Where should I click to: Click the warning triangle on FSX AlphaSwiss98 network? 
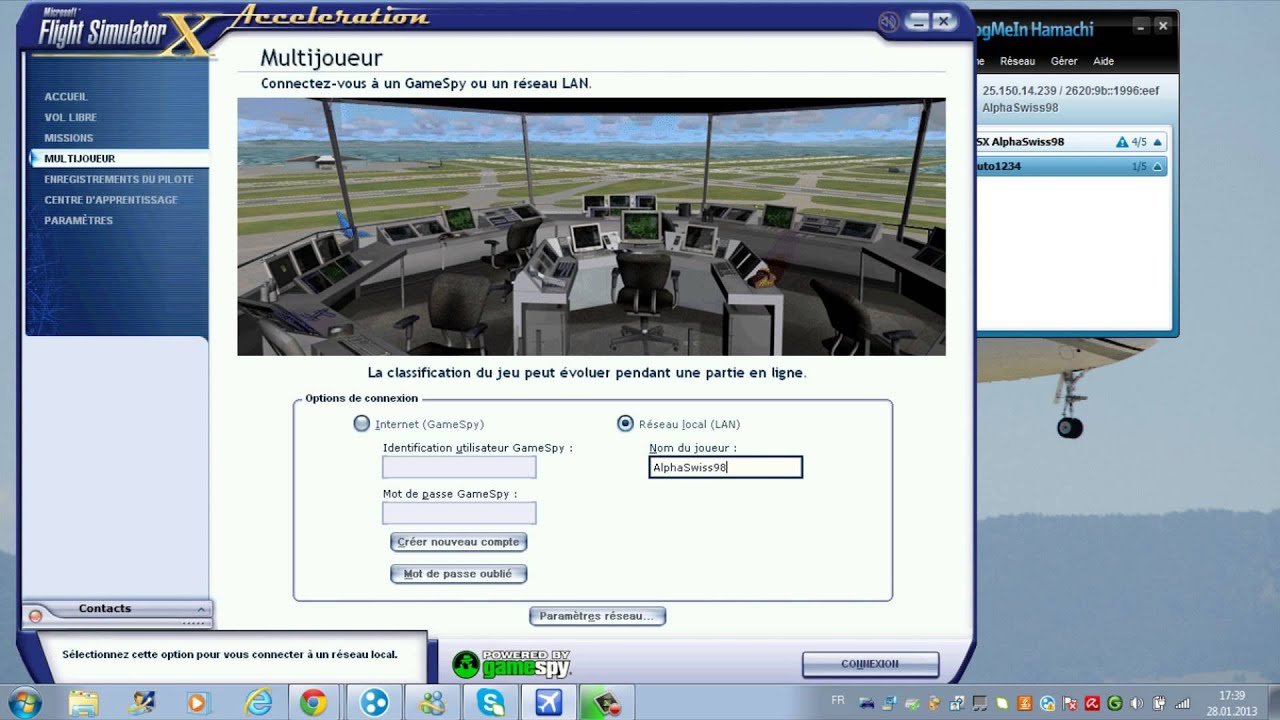click(1122, 142)
